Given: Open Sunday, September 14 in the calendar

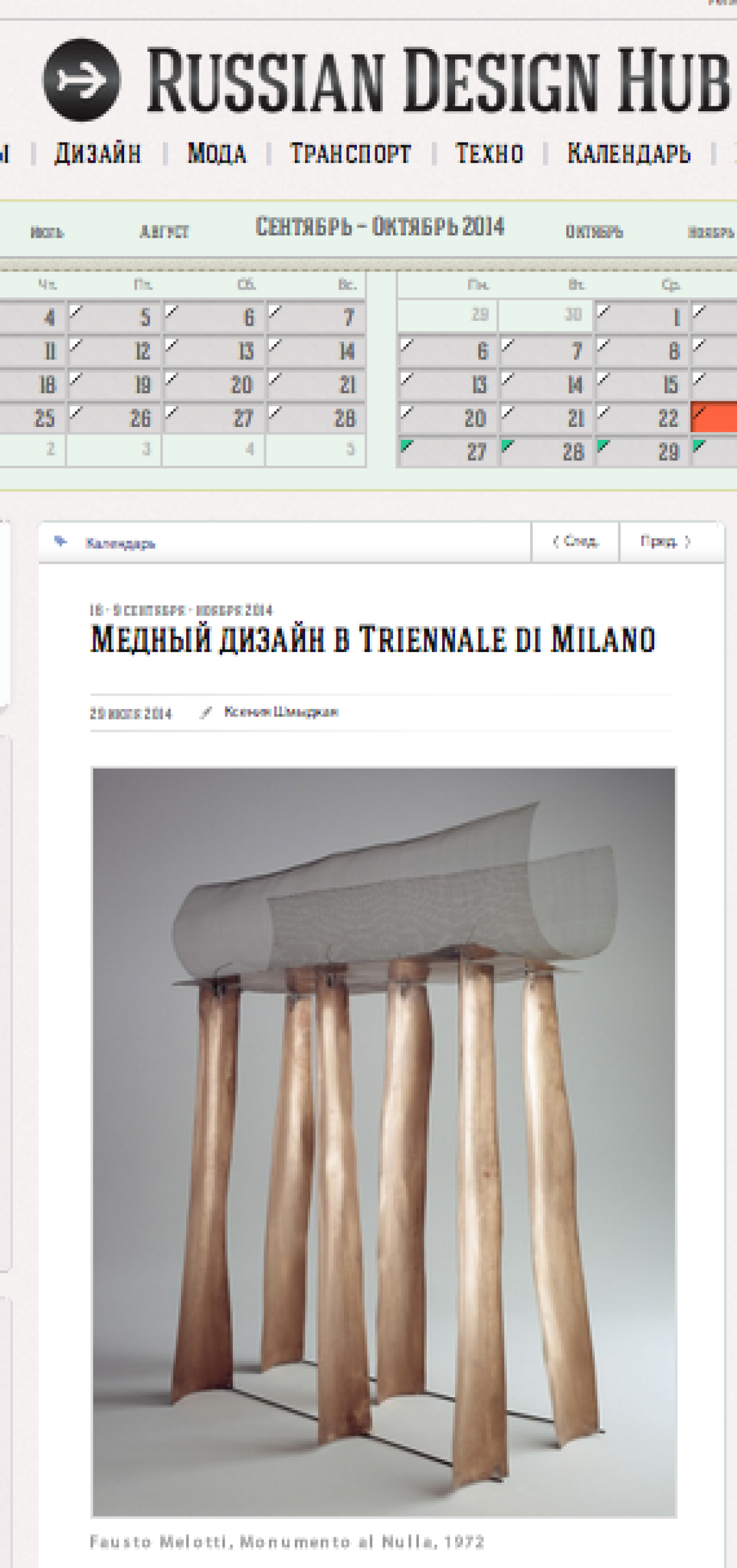Looking at the screenshot, I should coord(316,351).
